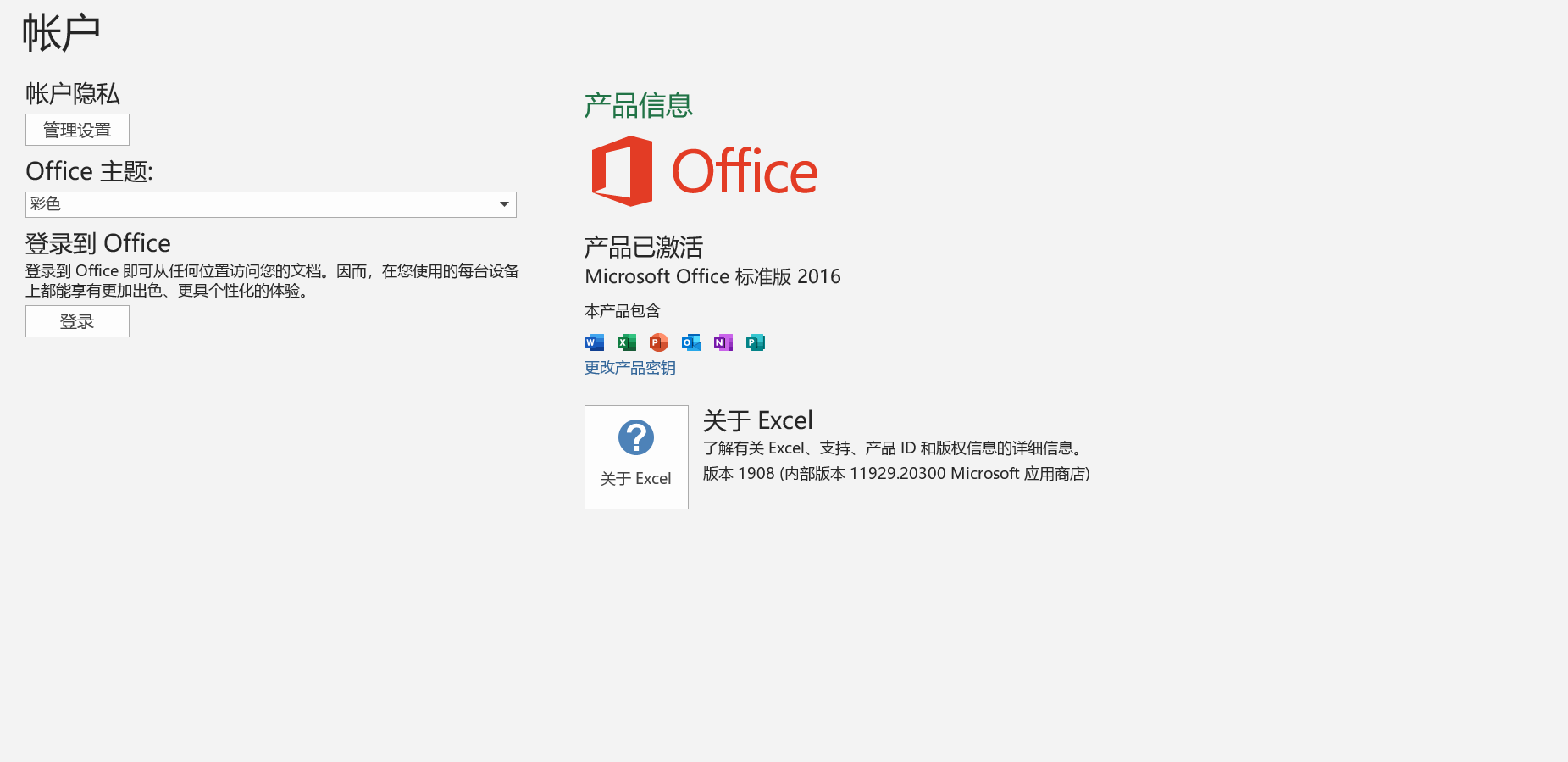Click the 产品信息 heading
This screenshot has height=762, width=1568.
point(639,106)
